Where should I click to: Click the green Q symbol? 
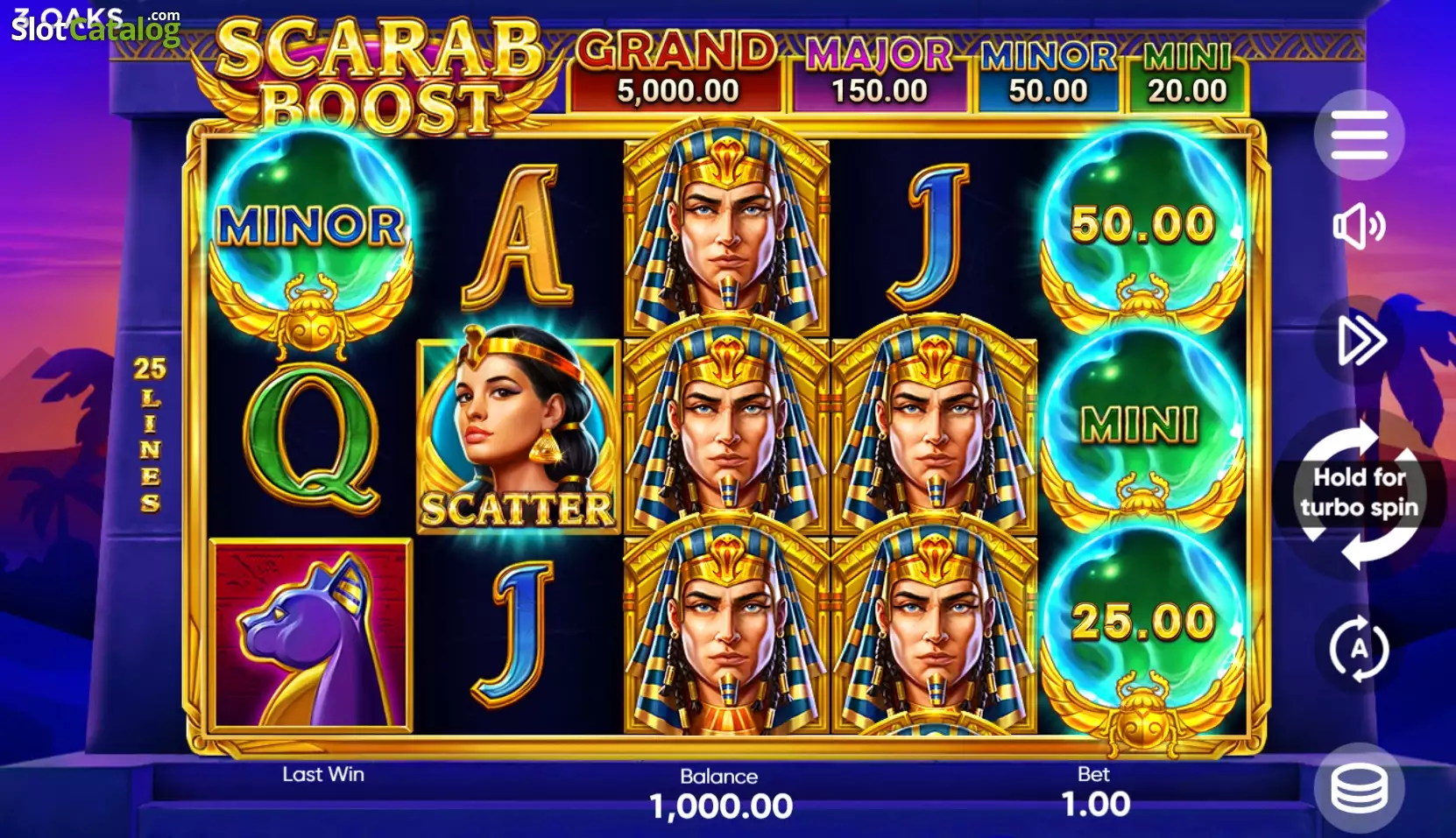(311, 439)
